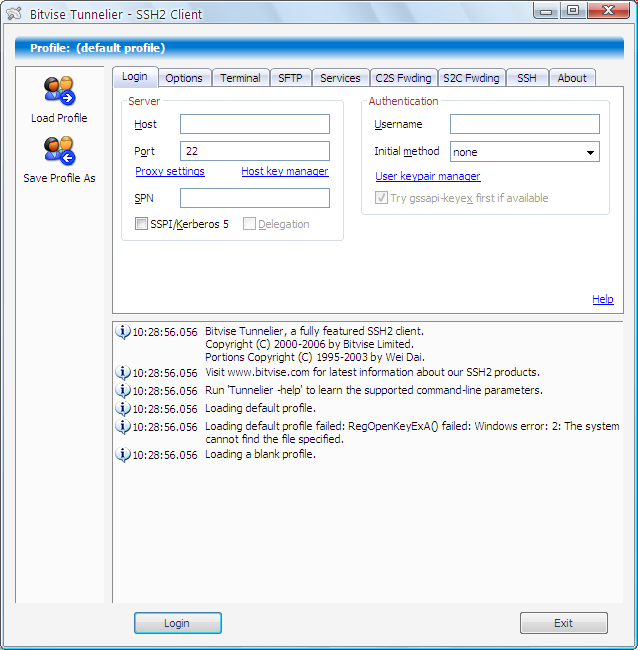This screenshot has height=650, width=638.
Task: Click the 'Portions Copyright (C) 1995-2003 by Wei Dai' line
Action: 315,357
